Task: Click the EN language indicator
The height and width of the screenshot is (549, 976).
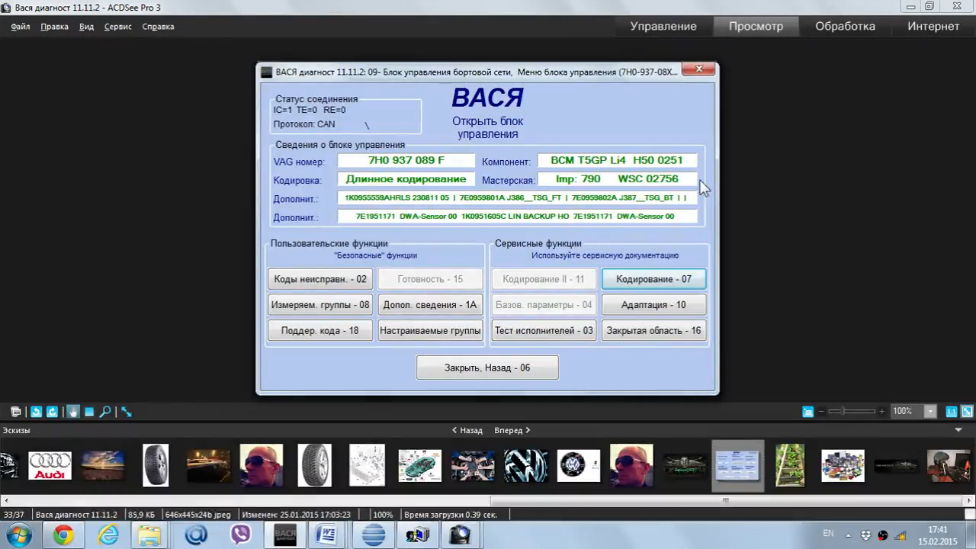Action: pyautogui.click(x=828, y=533)
